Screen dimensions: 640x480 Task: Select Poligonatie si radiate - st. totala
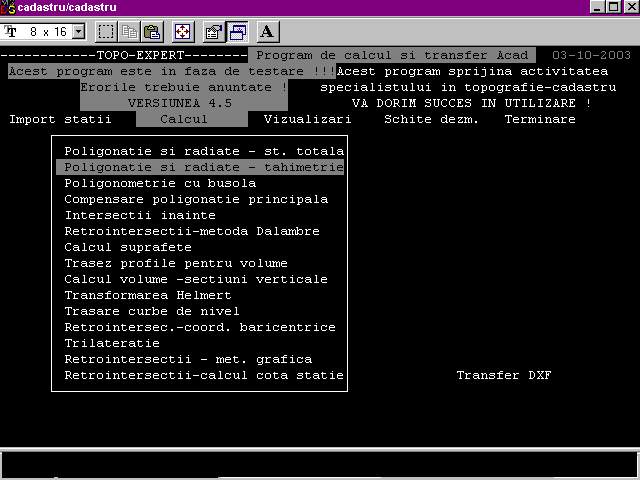click(203, 152)
